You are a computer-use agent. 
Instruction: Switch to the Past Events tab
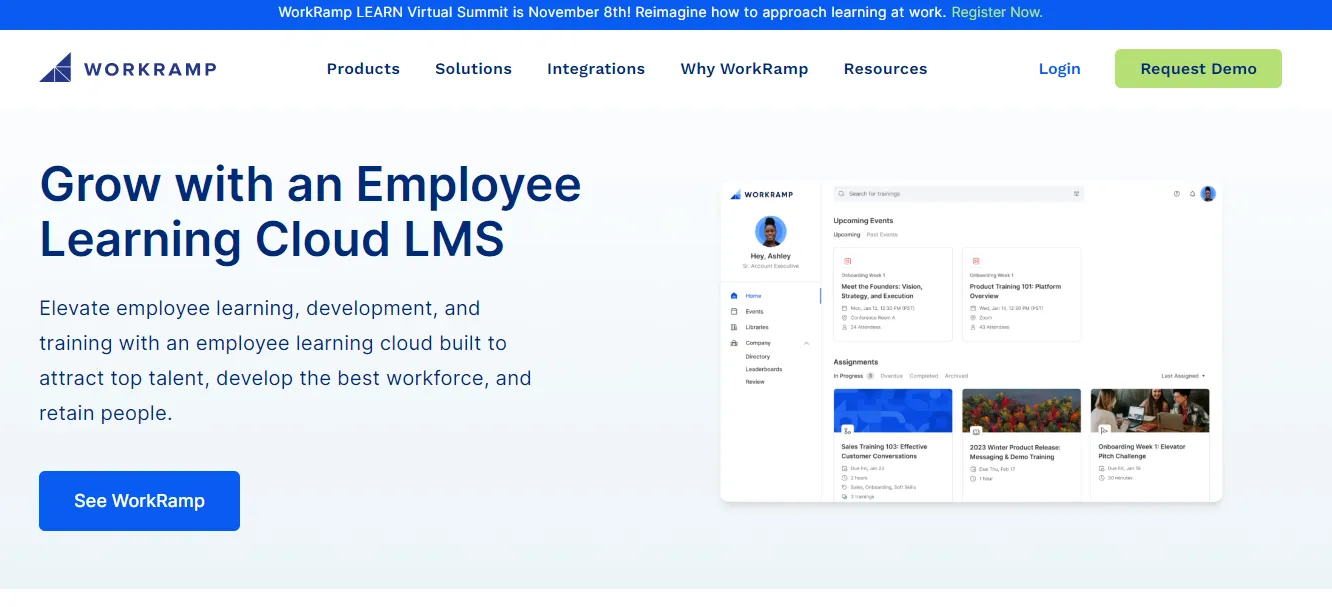pyautogui.click(x=882, y=235)
